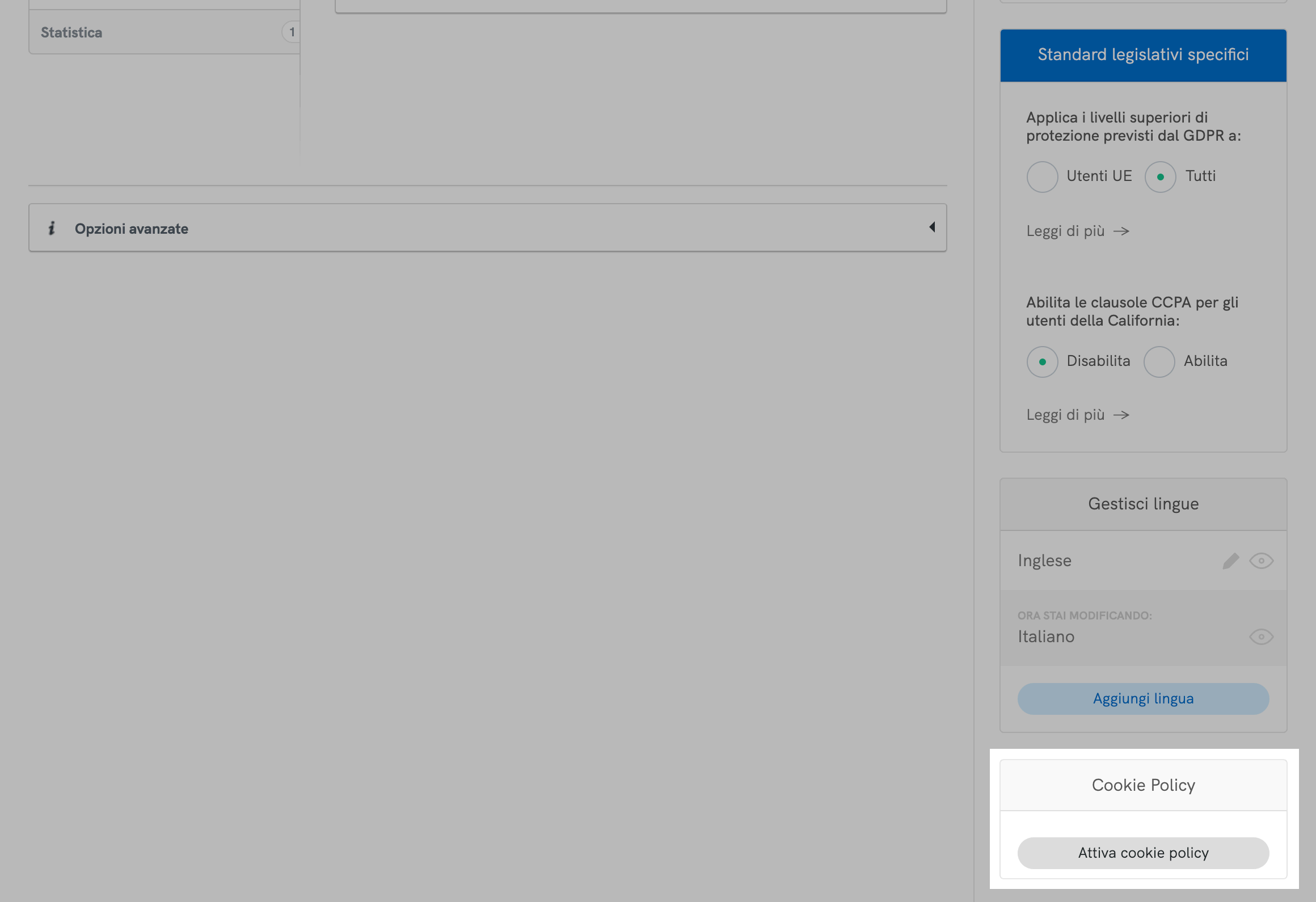Open the GDPR Leggi di più link

pyautogui.click(x=1065, y=230)
